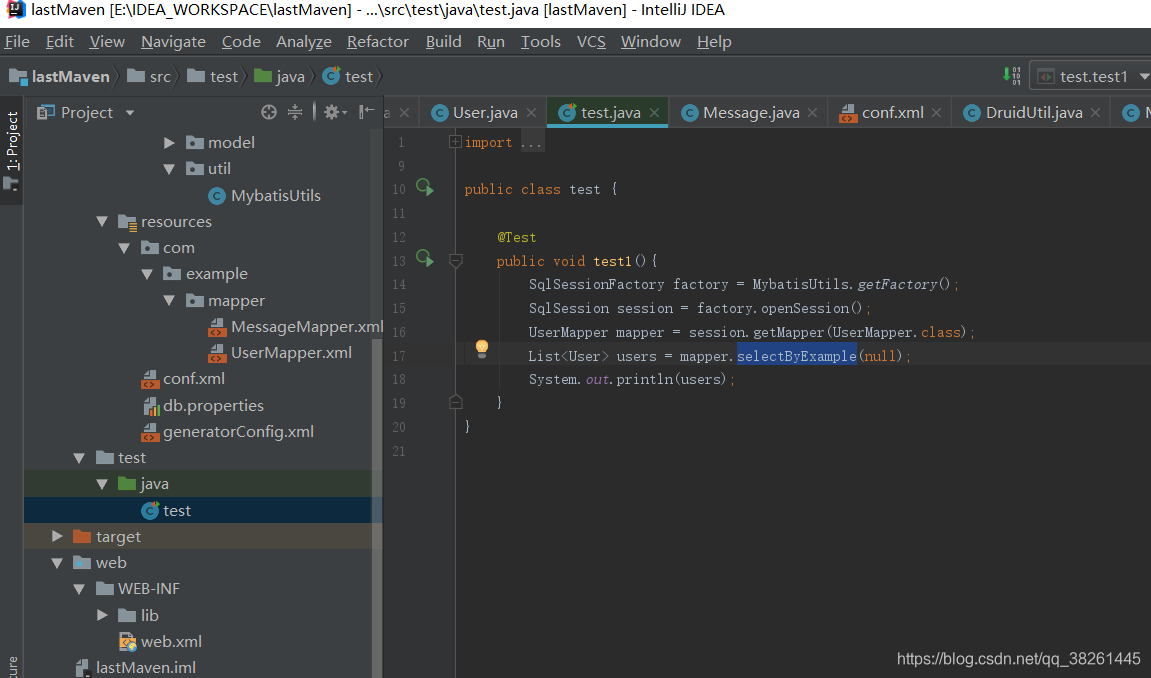This screenshot has width=1151, height=678.
Task: Select conf.xml in the project tree
Action: pos(183,379)
